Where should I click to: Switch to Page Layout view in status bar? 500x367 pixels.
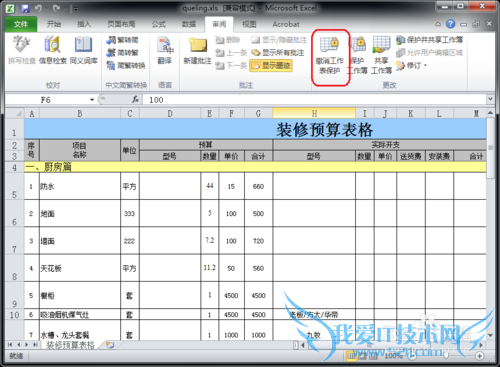(x=362, y=356)
